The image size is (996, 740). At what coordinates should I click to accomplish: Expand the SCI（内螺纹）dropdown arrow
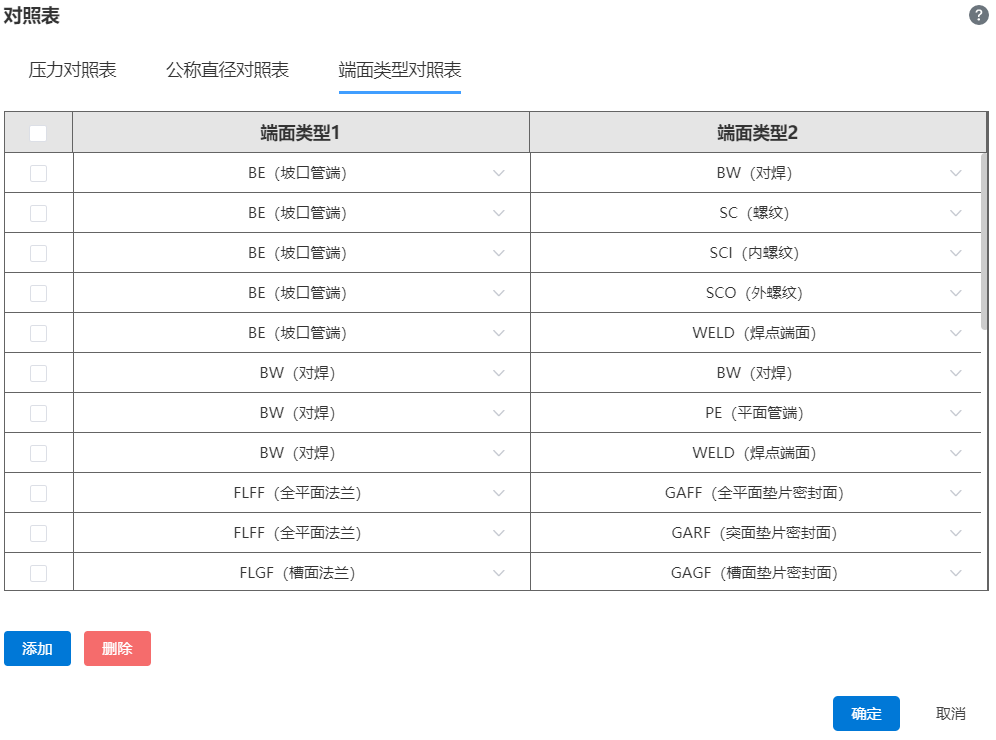(x=956, y=253)
